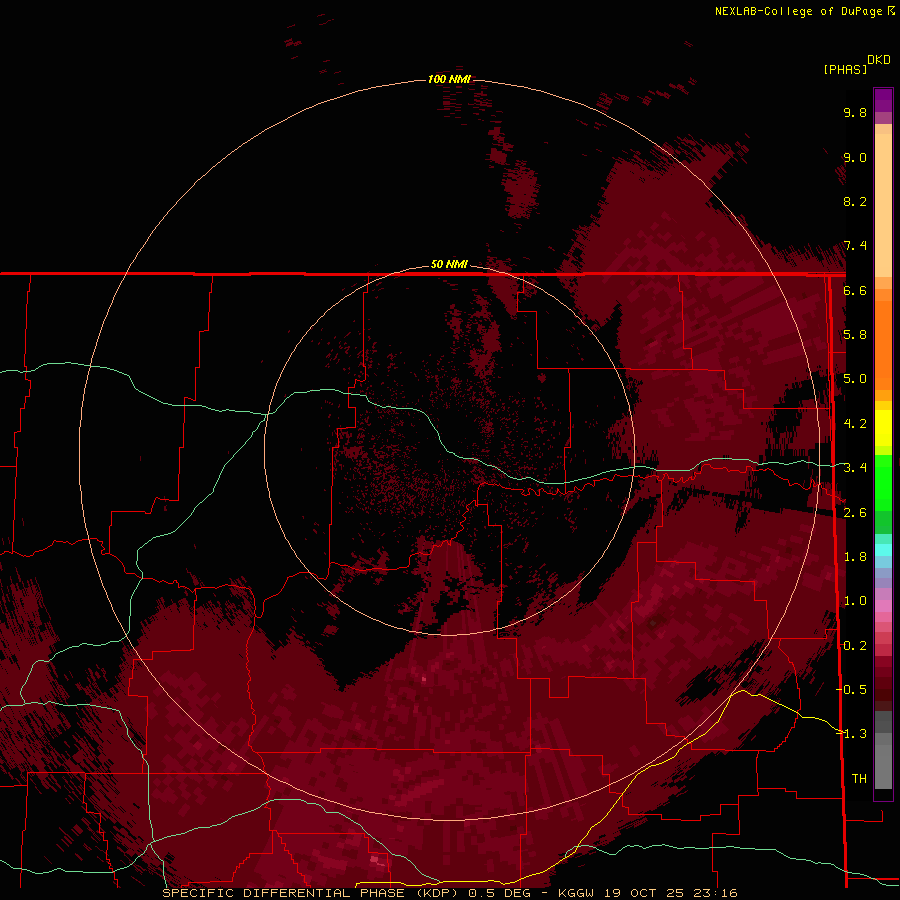Click the 8.2 legend value

[855, 201]
